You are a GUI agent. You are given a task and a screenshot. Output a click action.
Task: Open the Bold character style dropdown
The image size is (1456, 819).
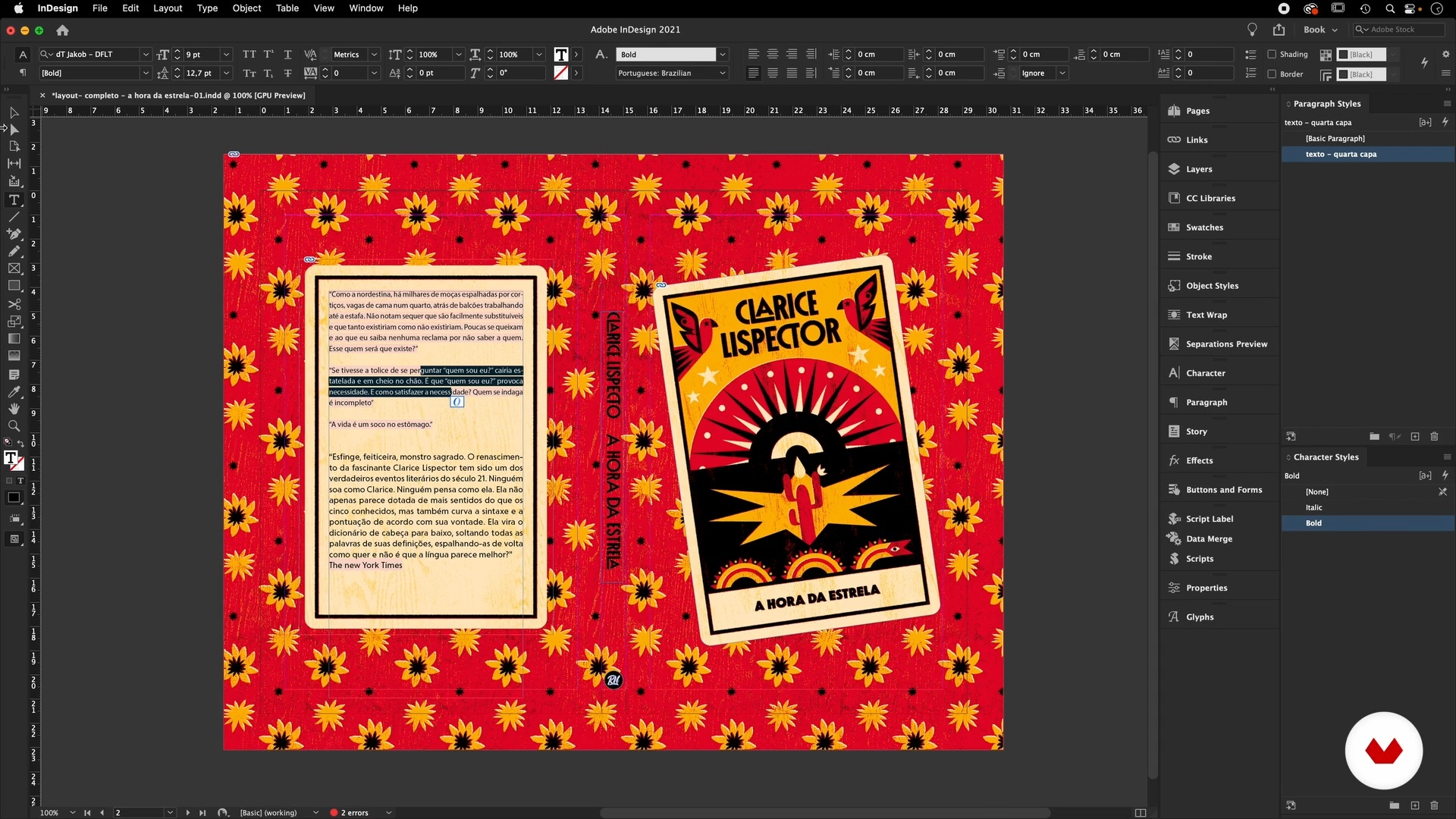(723, 55)
